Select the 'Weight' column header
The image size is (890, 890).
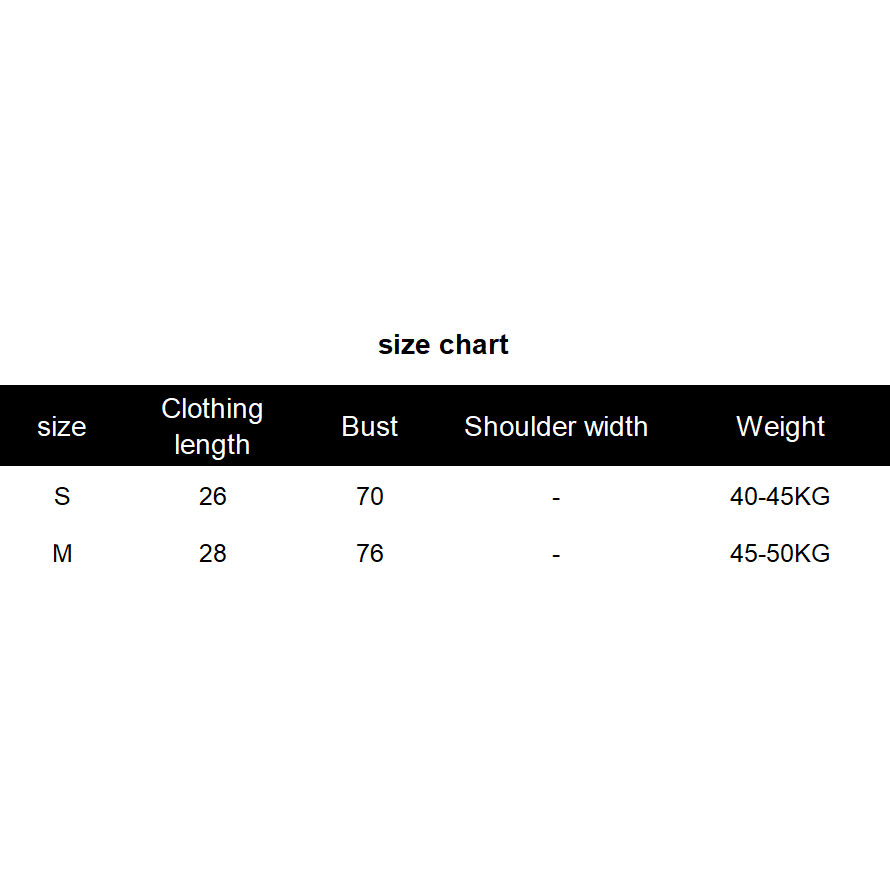[x=780, y=427]
